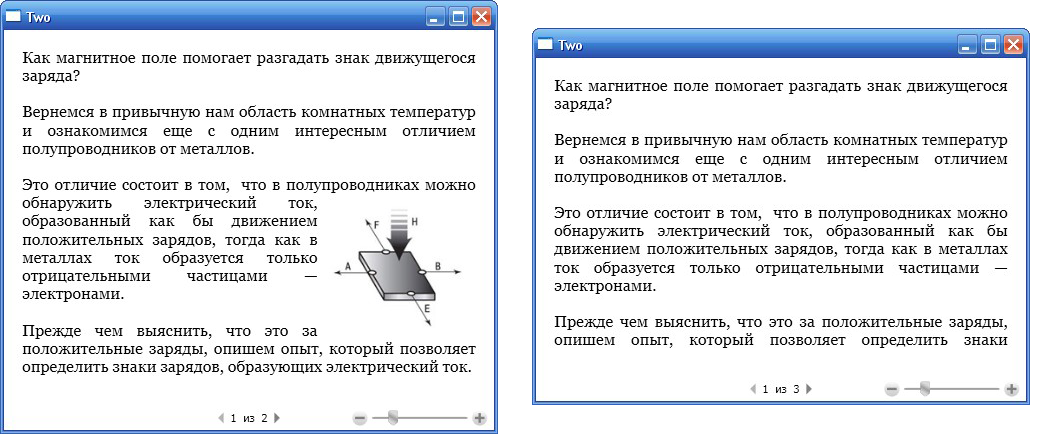Screen dimensions: 1050x434
Task: Close the right Two window
Action: point(1012,45)
